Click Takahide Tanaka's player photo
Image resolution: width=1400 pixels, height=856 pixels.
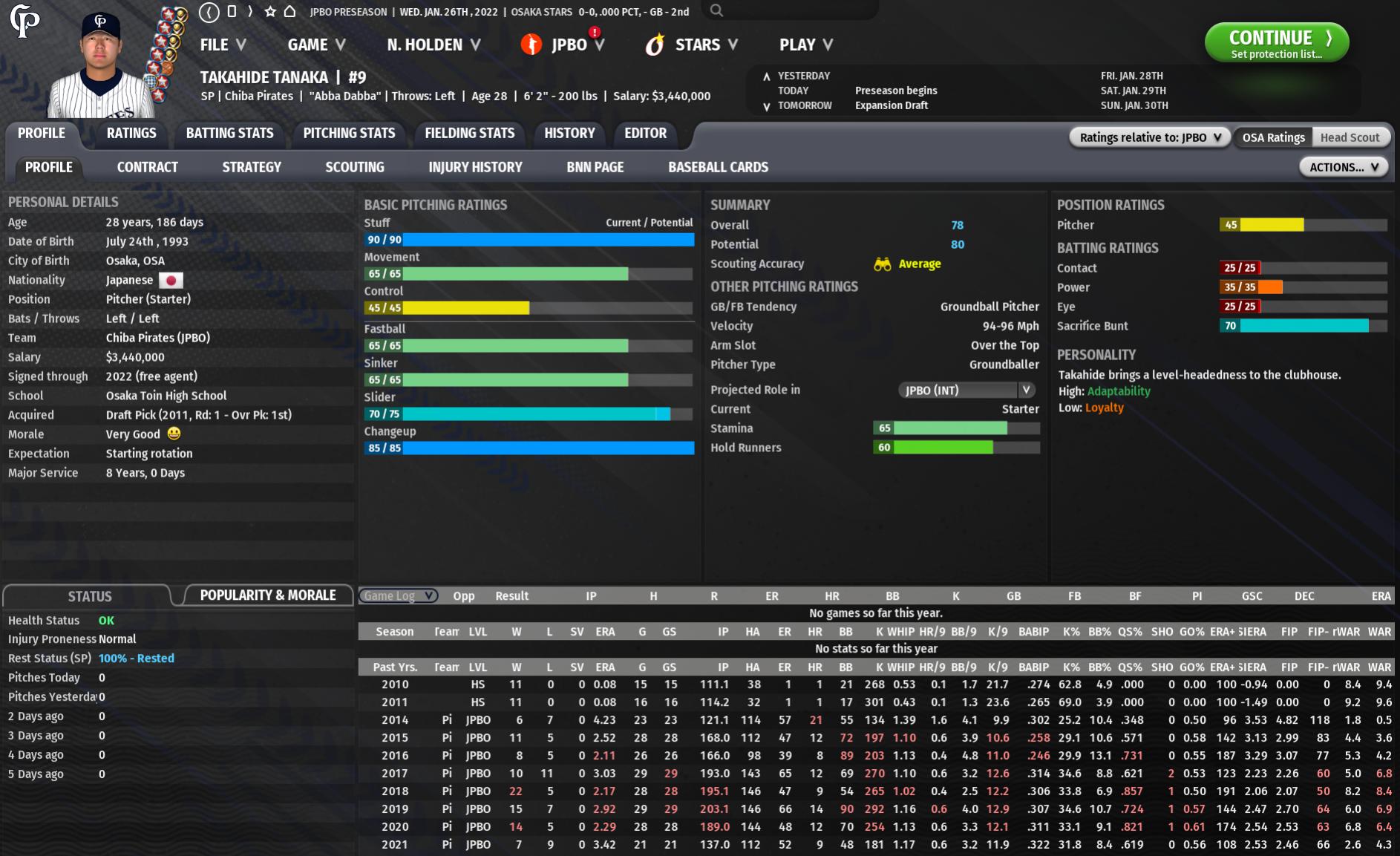point(100,65)
